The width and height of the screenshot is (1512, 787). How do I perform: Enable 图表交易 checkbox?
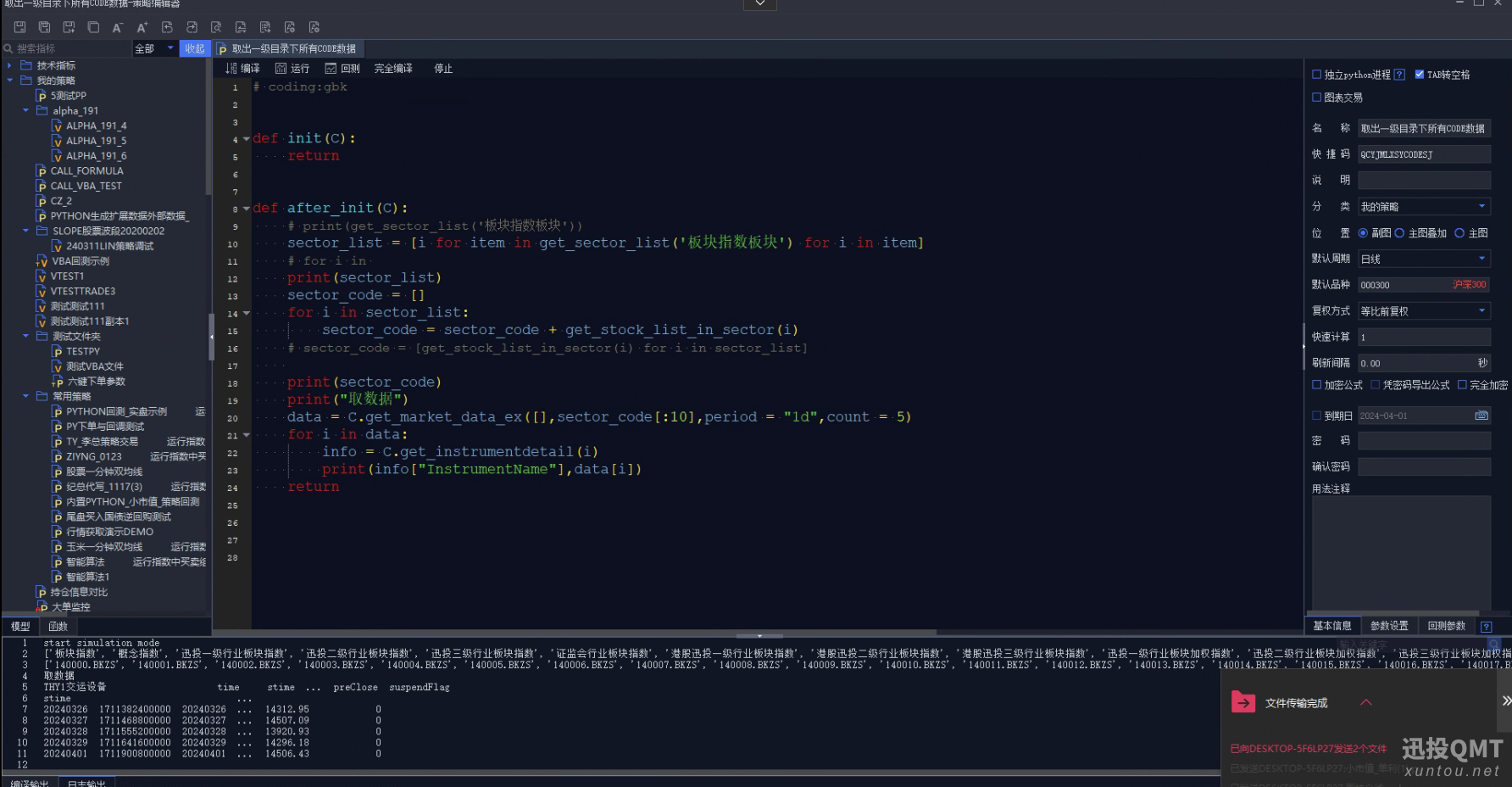click(1316, 98)
